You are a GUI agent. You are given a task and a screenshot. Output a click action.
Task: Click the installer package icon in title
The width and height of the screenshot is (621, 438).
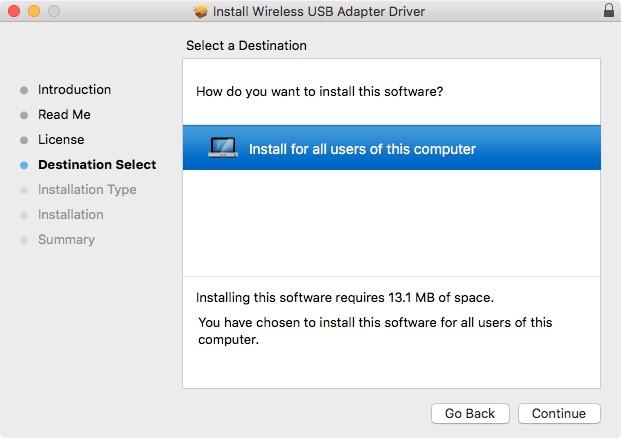(x=200, y=11)
